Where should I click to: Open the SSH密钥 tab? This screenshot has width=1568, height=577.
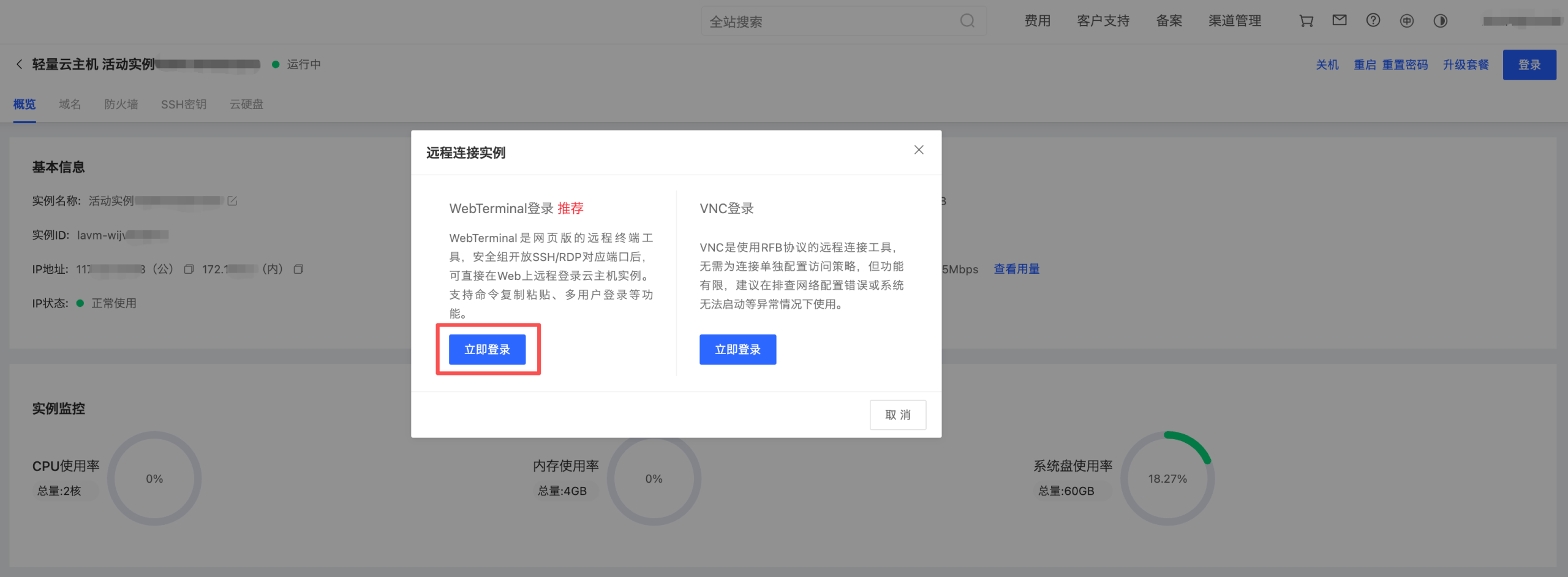[x=184, y=104]
